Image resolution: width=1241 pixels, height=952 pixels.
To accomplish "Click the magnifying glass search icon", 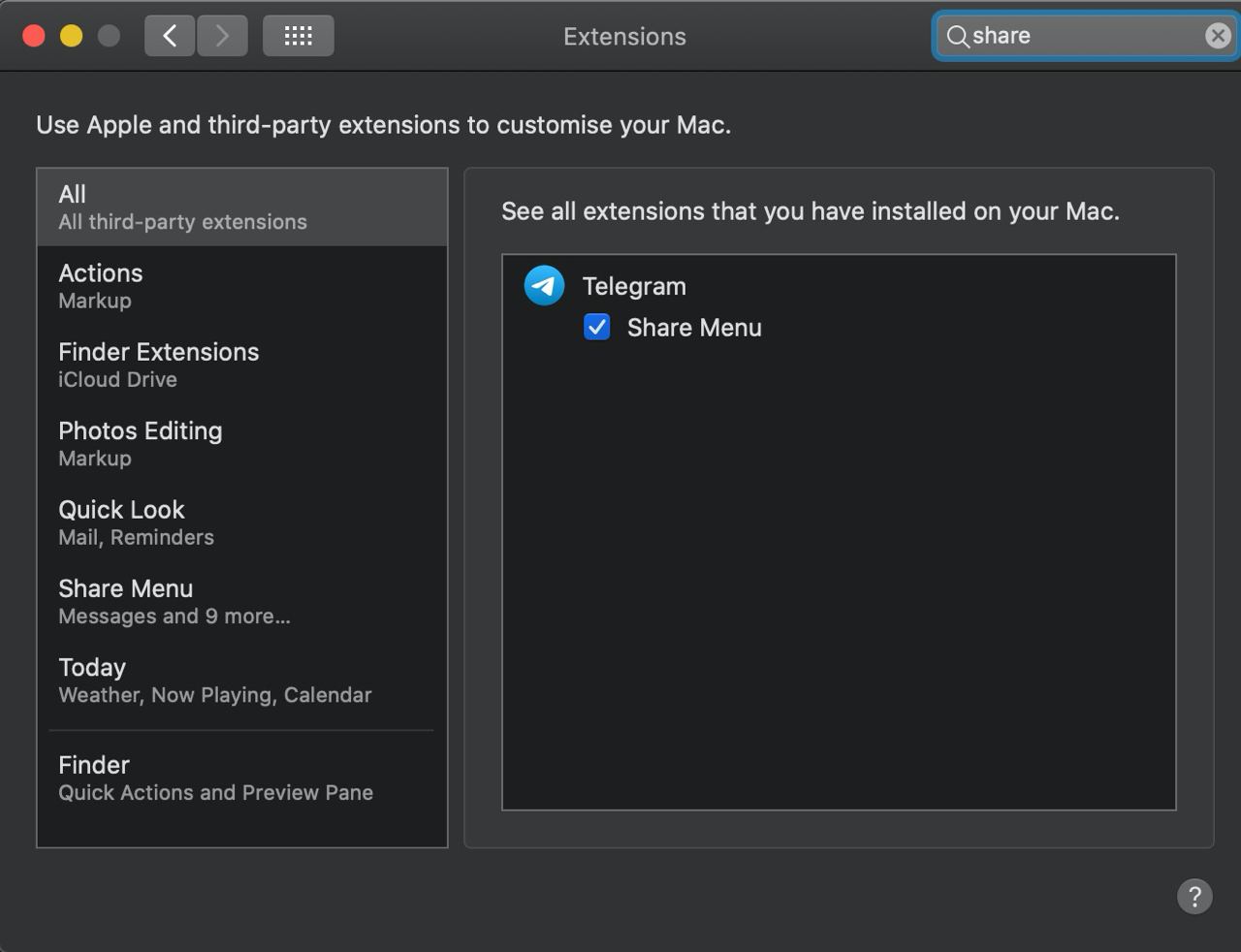I will [958, 37].
